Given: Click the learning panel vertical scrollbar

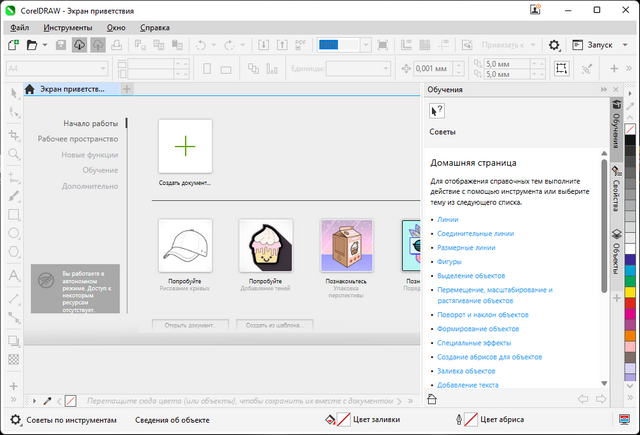Looking at the screenshot, I should pos(604,226).
